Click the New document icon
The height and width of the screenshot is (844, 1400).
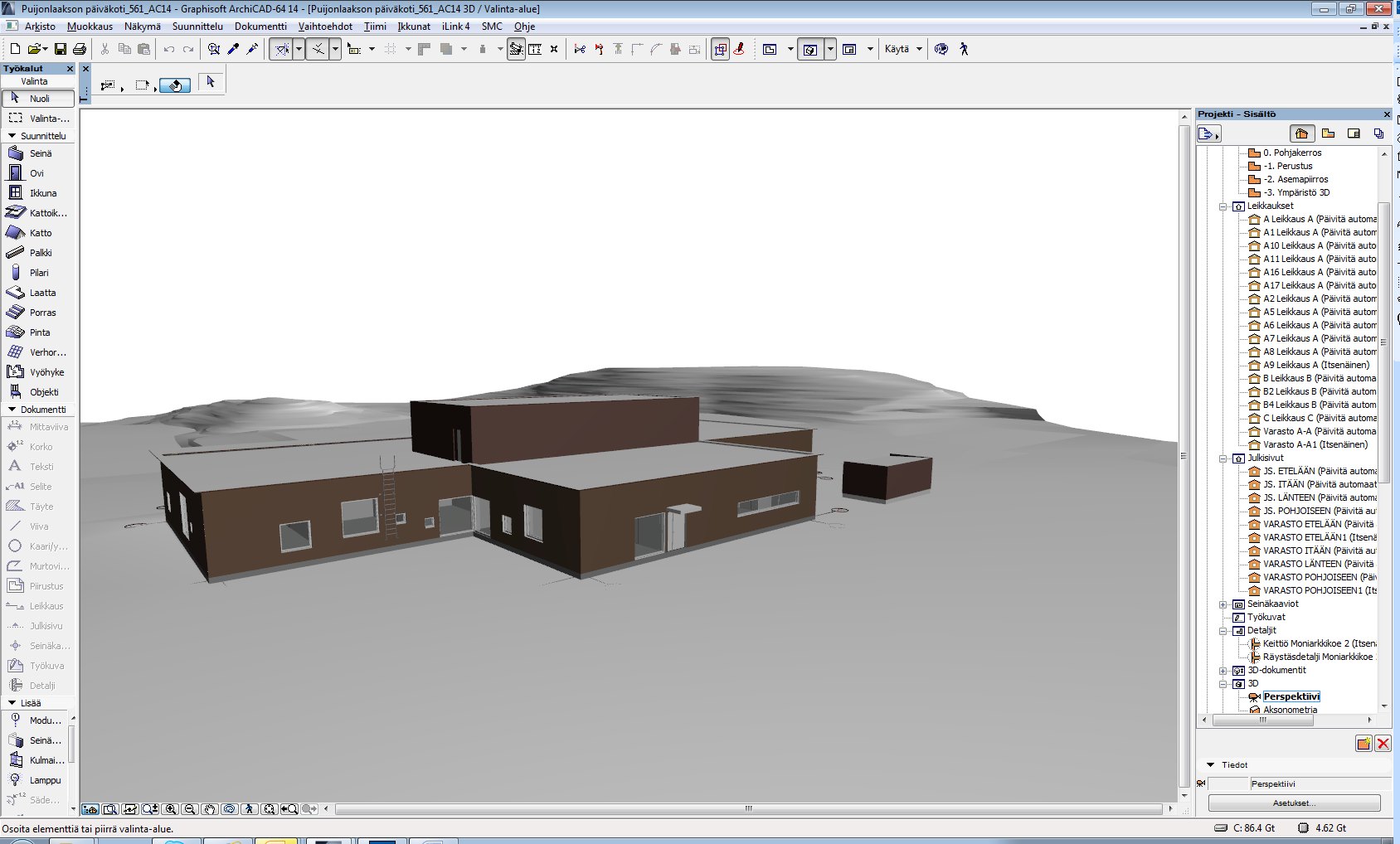(15, 49)
